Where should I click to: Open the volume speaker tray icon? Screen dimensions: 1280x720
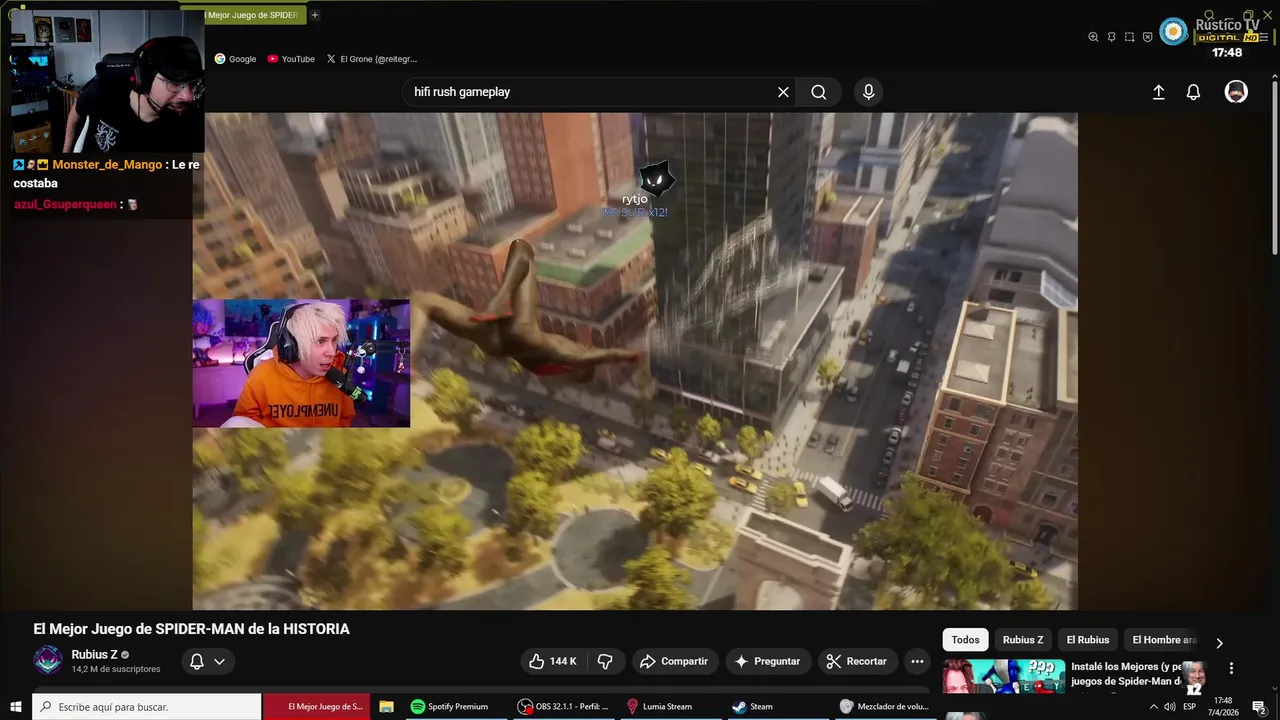click(x=1170, y=706)
